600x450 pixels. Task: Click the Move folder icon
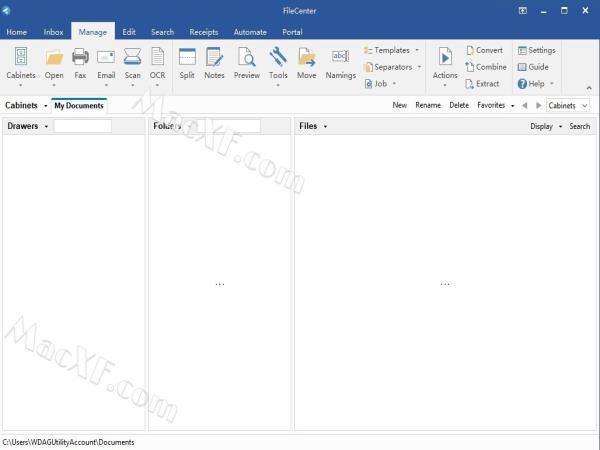click(307, 57)
